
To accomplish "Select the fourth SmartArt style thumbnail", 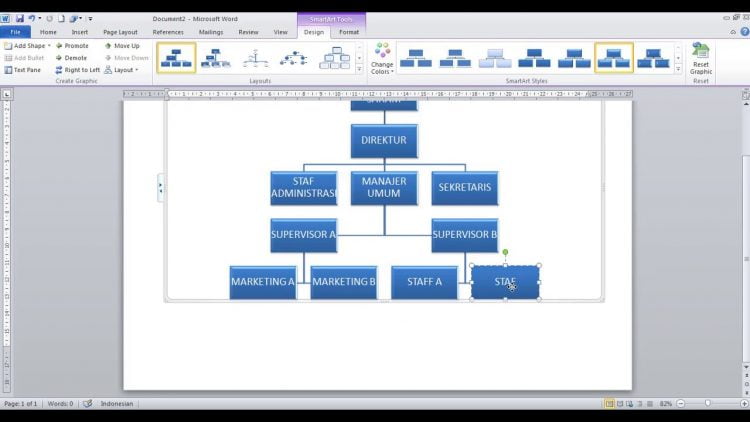I will [534, 58].
